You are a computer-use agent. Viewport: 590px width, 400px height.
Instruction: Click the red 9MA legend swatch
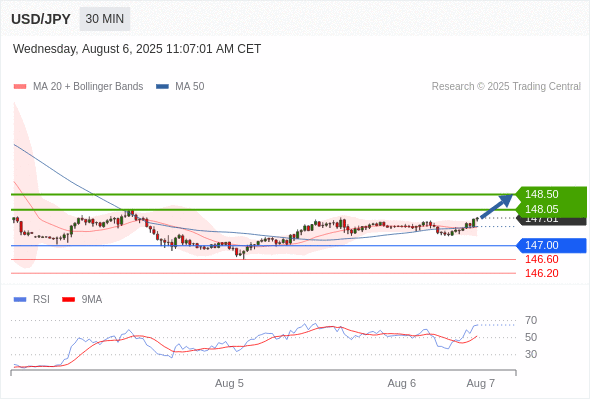pyautogui.click(x=68, y=300)
